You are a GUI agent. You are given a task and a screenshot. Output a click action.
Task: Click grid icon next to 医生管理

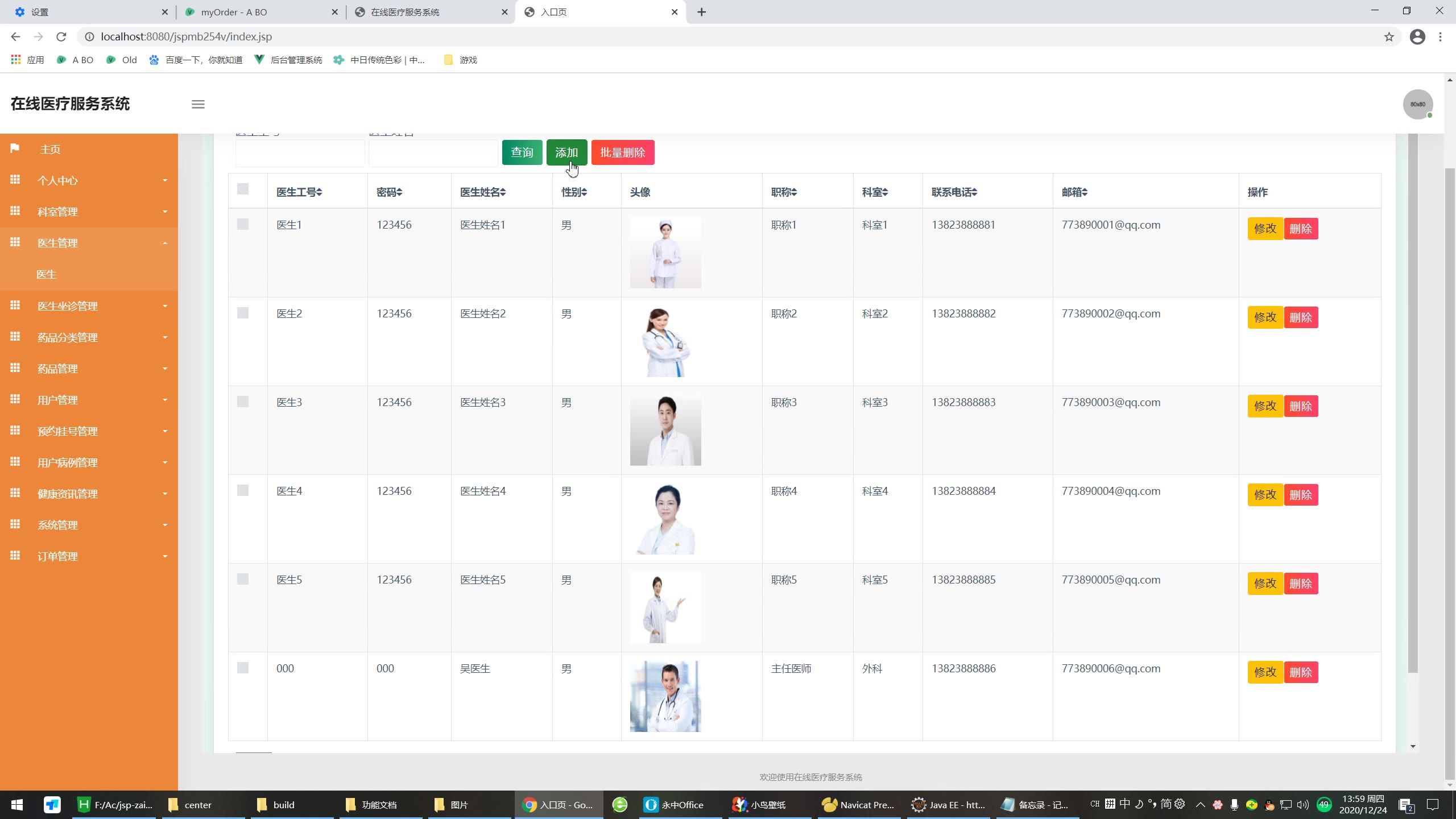point(15,242)
